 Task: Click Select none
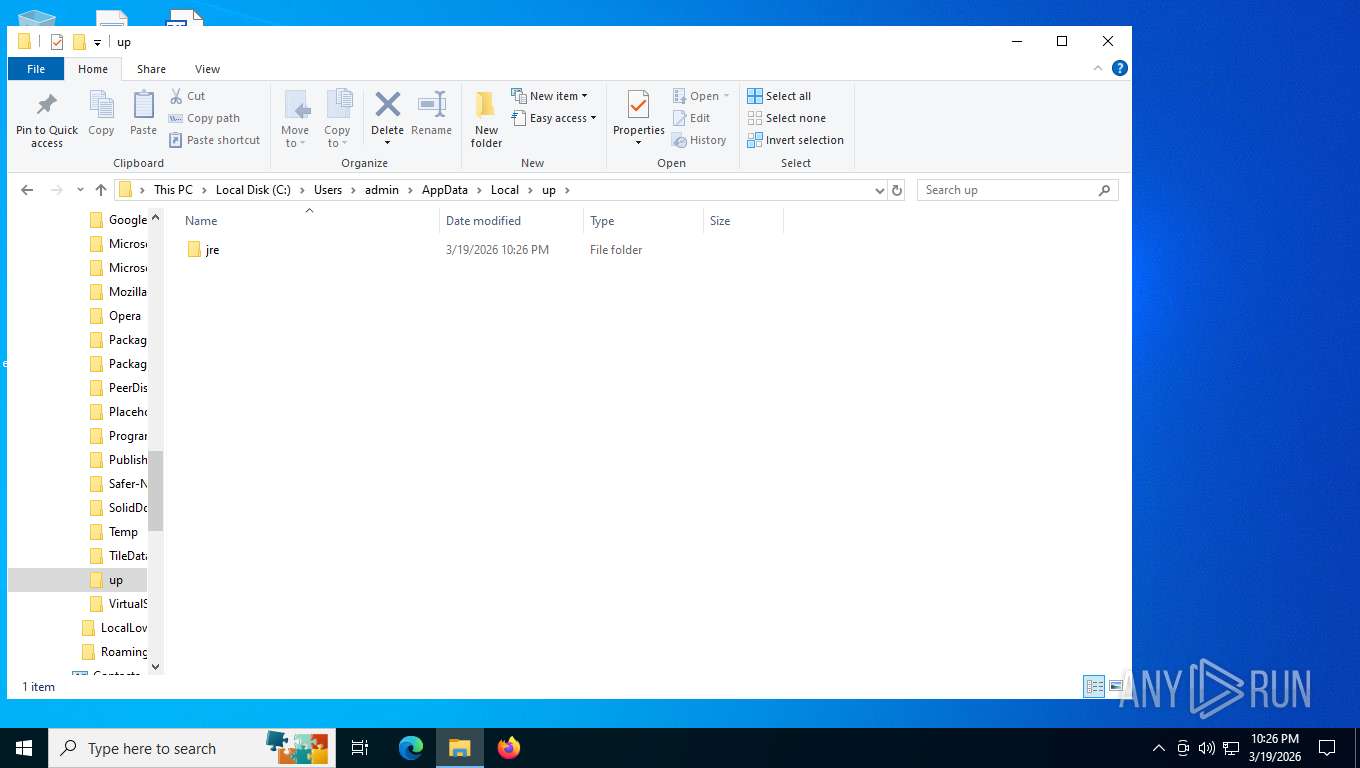coord(786,118)
